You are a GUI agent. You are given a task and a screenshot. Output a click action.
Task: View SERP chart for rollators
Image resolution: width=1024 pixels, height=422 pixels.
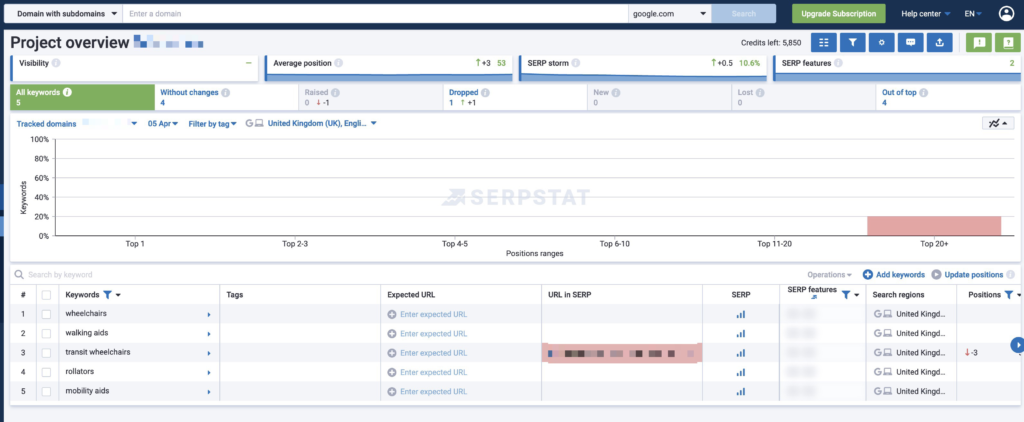(x=741, y=372)
